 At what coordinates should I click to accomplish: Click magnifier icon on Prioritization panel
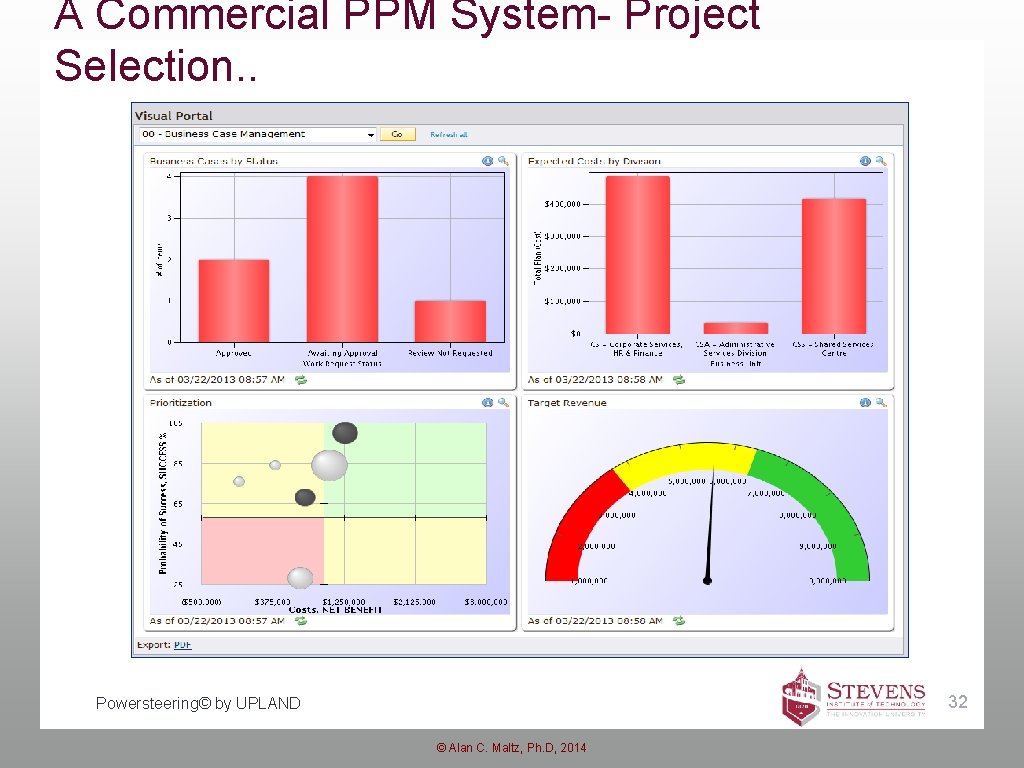pos(503,402)
